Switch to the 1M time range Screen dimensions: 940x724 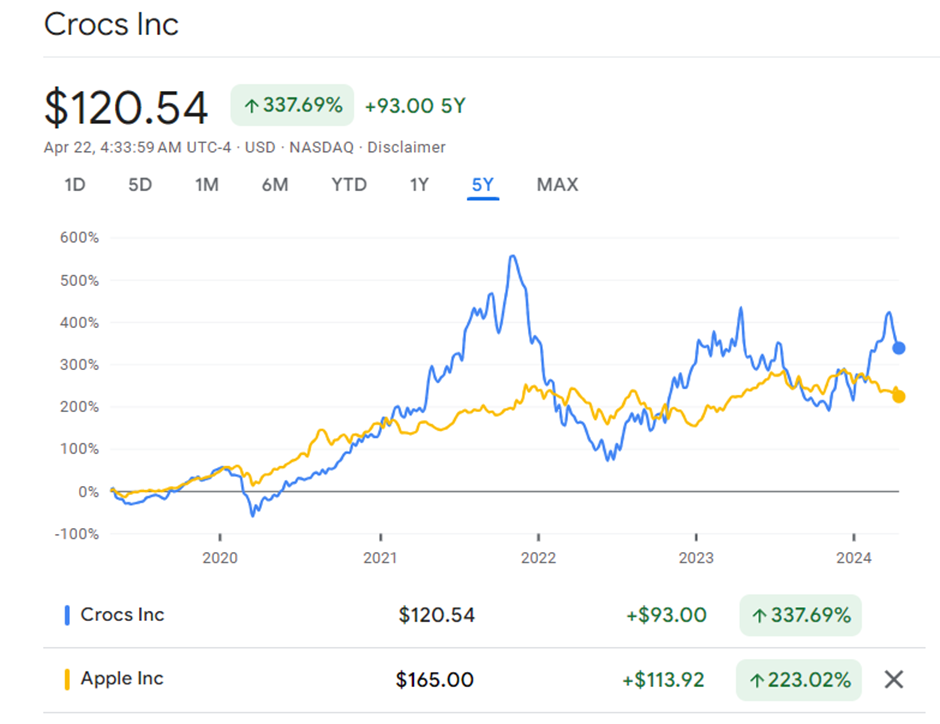point(207,185)
